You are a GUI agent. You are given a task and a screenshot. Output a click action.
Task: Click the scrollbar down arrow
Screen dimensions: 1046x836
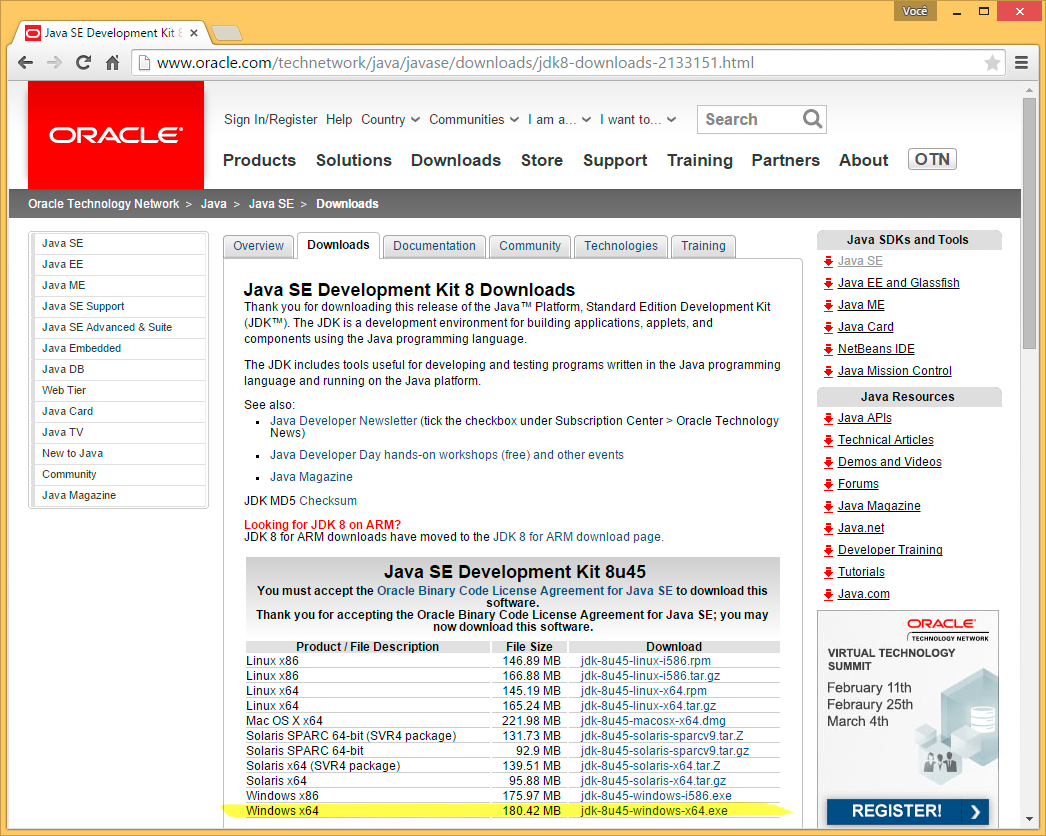pos(1029,819)
